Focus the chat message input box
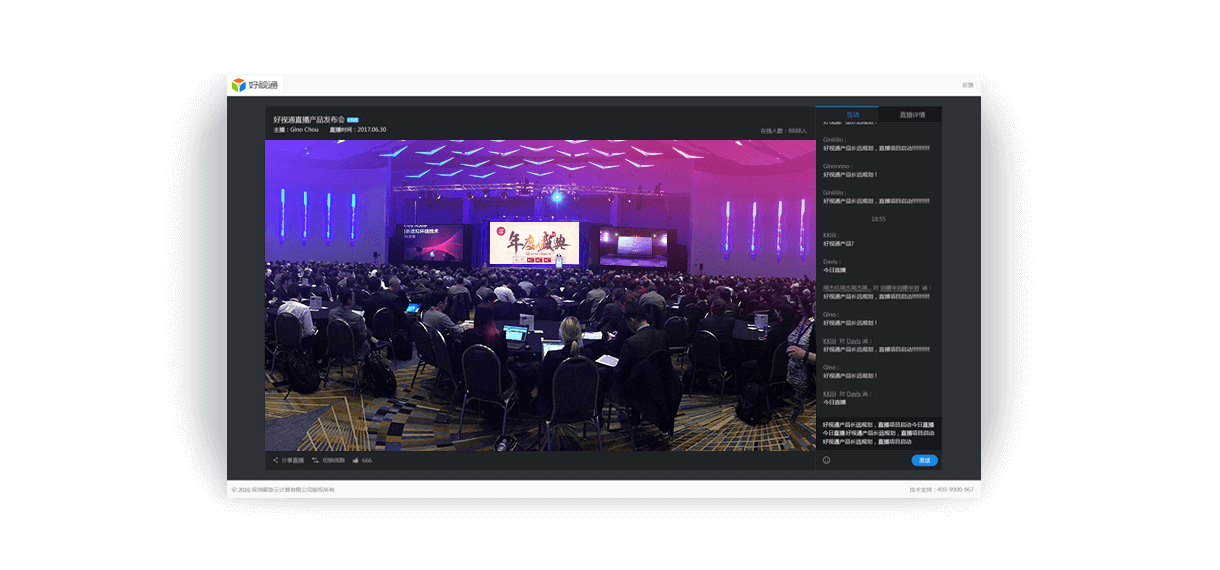This screenshot has height=570, width=1220. point(879,433)
